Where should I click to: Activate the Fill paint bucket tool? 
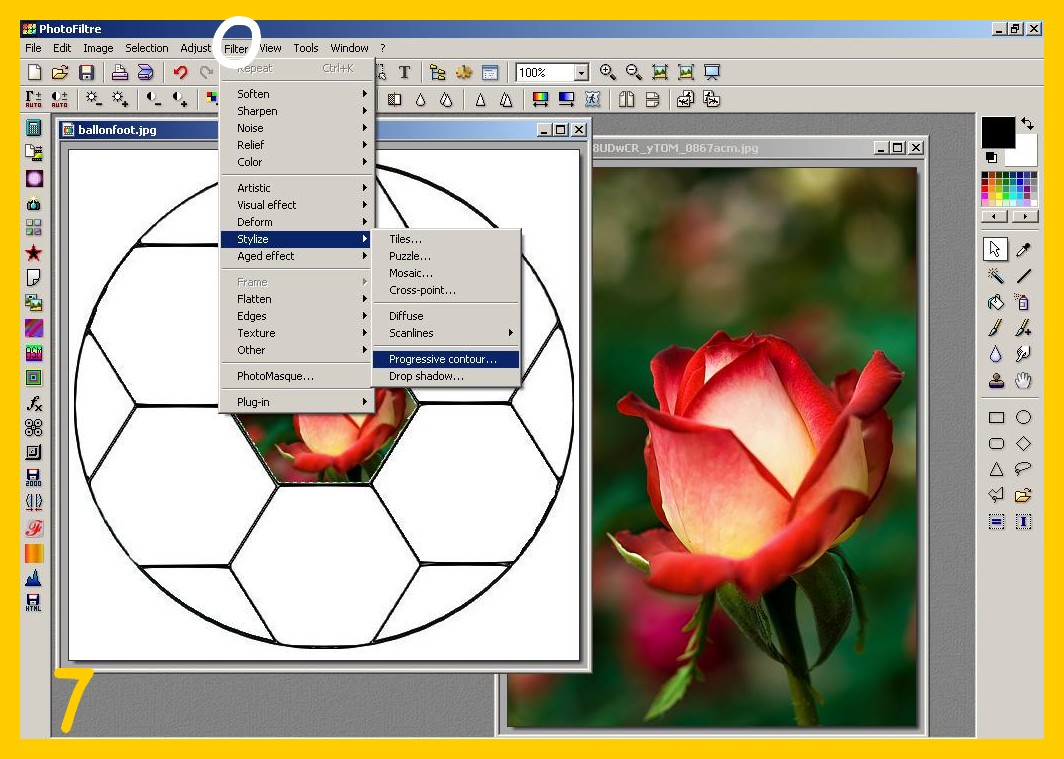(996, 302)
